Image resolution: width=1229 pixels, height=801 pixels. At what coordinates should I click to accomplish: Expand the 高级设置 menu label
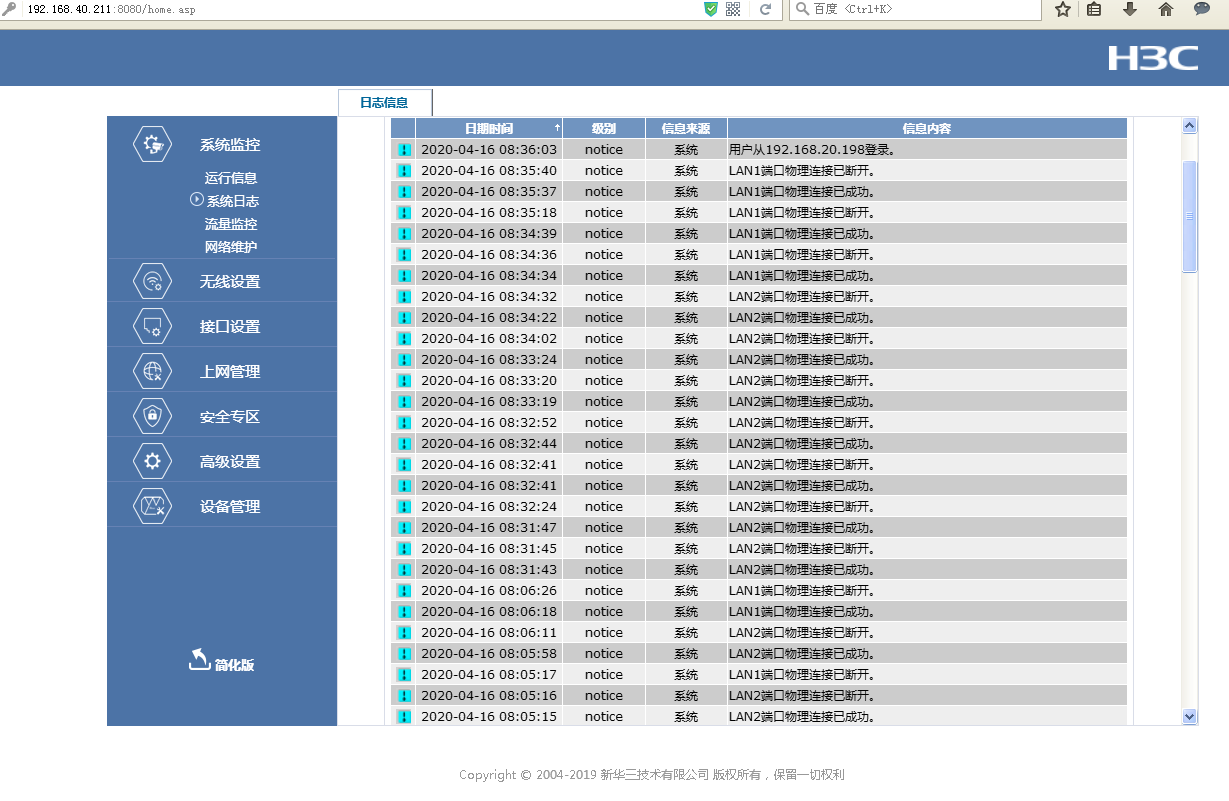pyautogui.click(x=230, y=462)
